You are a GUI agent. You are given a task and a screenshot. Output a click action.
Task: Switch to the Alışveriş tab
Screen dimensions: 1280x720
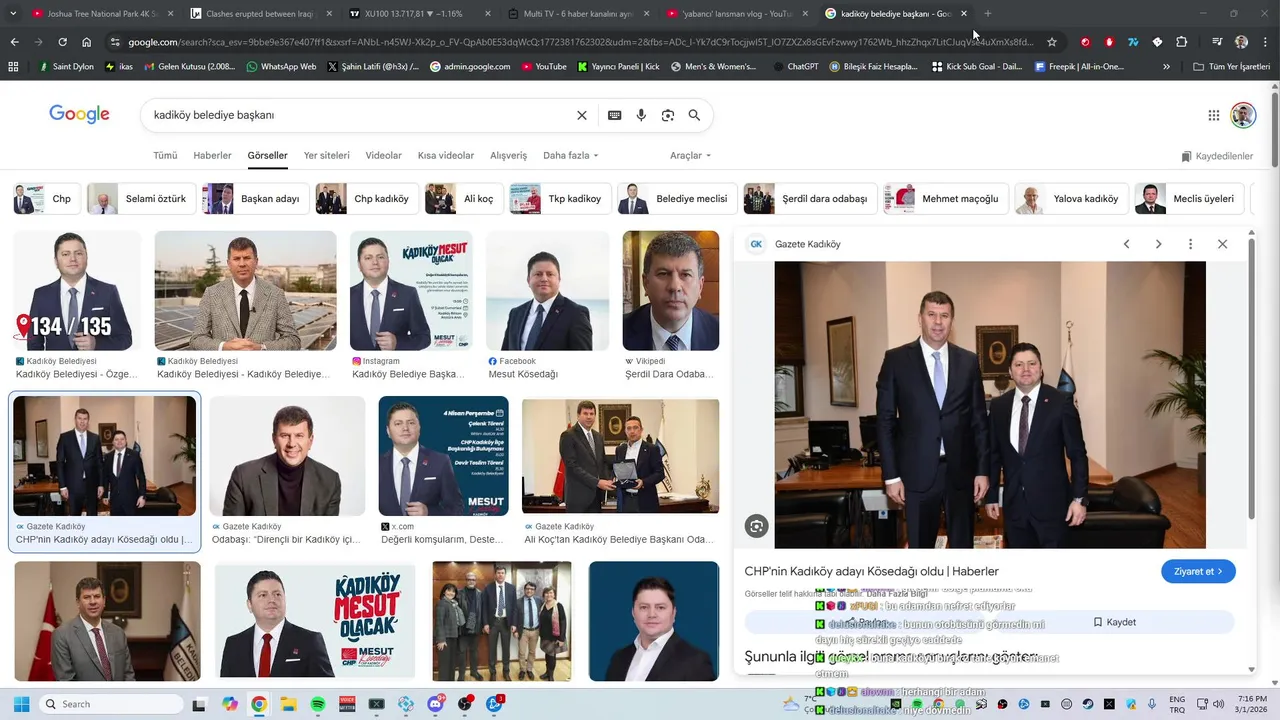[x=508, y=156]
